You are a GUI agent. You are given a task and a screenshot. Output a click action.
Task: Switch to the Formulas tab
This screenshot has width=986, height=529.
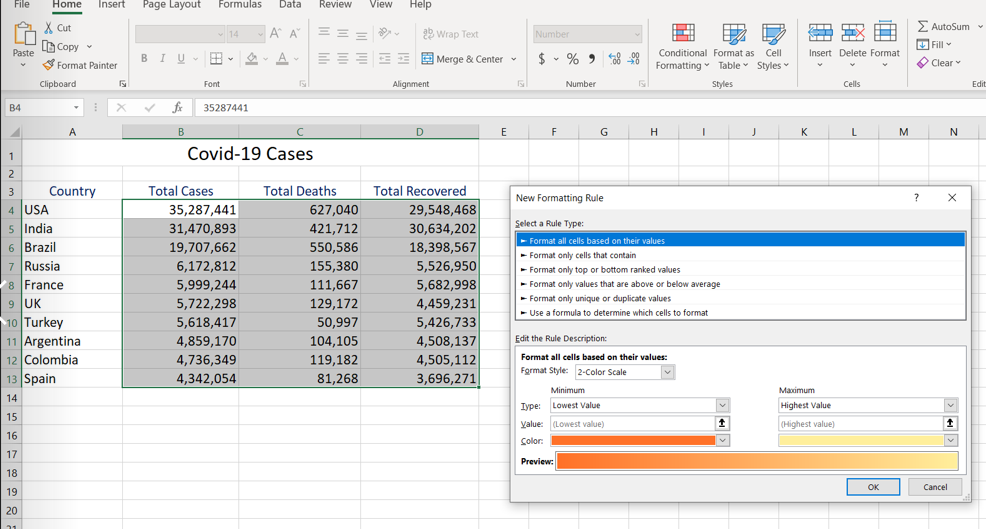(x=239, y=5)
